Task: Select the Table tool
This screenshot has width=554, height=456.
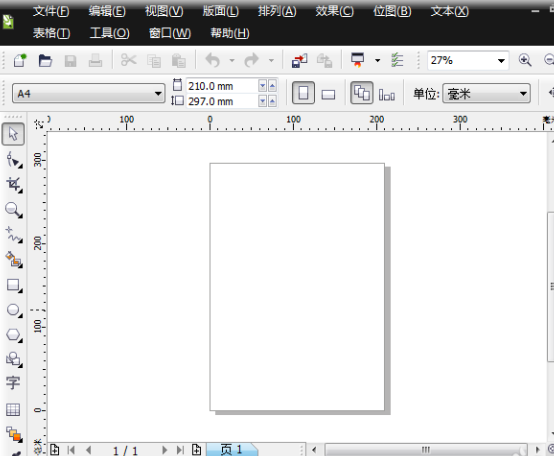Action: (x=13, y=409)
